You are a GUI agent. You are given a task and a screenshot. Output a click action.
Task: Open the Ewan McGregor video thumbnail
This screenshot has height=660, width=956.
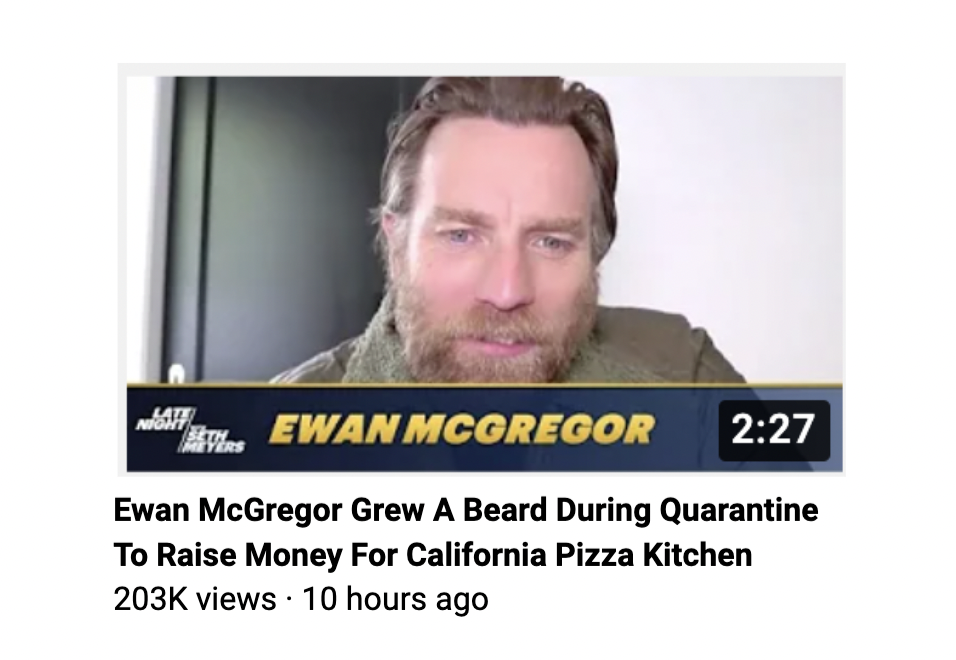point(485,274)
